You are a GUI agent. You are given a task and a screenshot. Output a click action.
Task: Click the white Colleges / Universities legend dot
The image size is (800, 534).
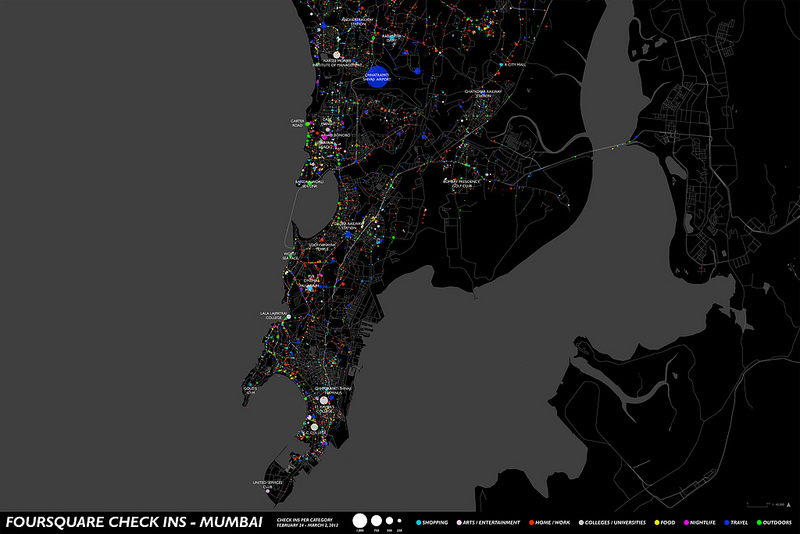581,522
